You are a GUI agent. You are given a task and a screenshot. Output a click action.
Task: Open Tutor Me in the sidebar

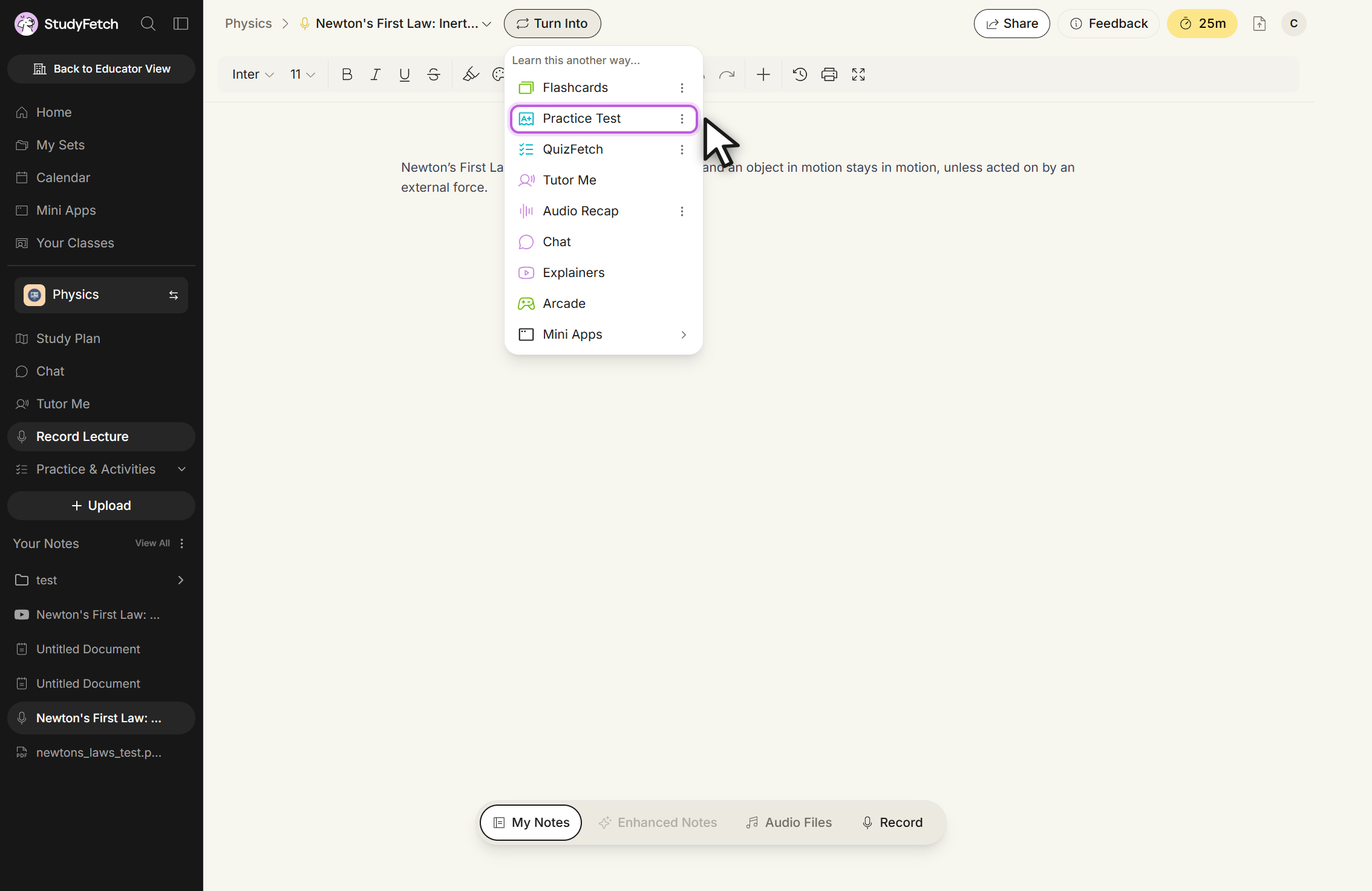(101, 404)
